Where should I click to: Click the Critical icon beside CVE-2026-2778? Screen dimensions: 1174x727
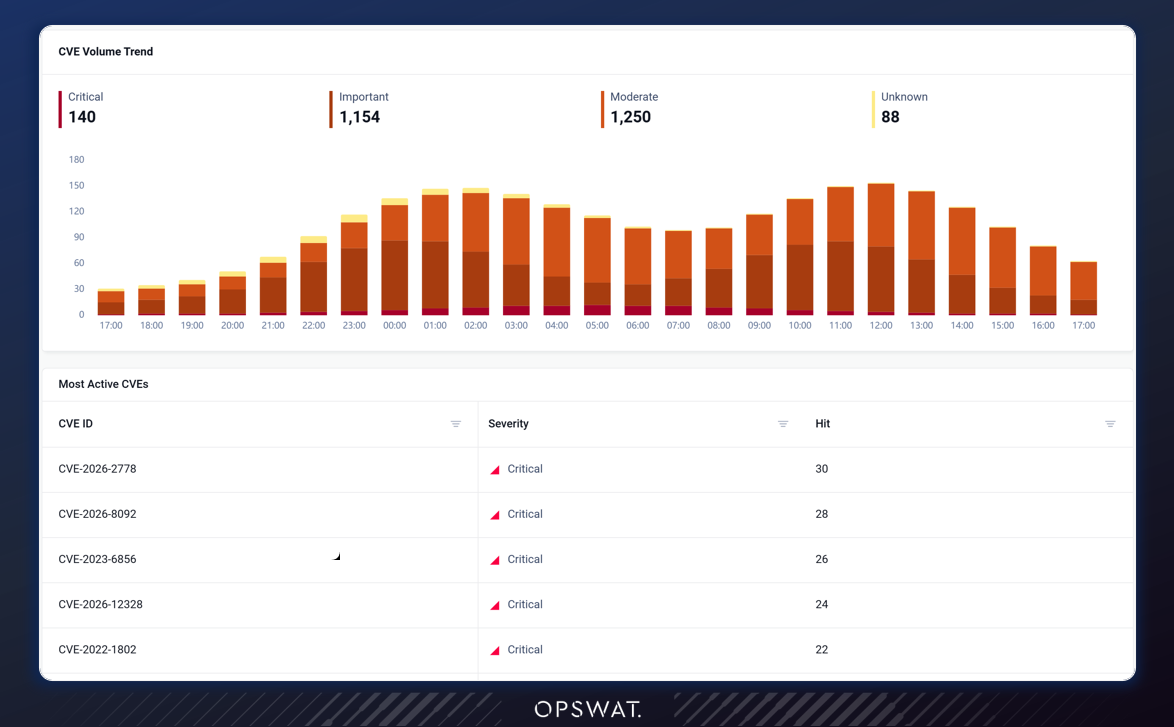pyautogui.click(x=495, y=469)
